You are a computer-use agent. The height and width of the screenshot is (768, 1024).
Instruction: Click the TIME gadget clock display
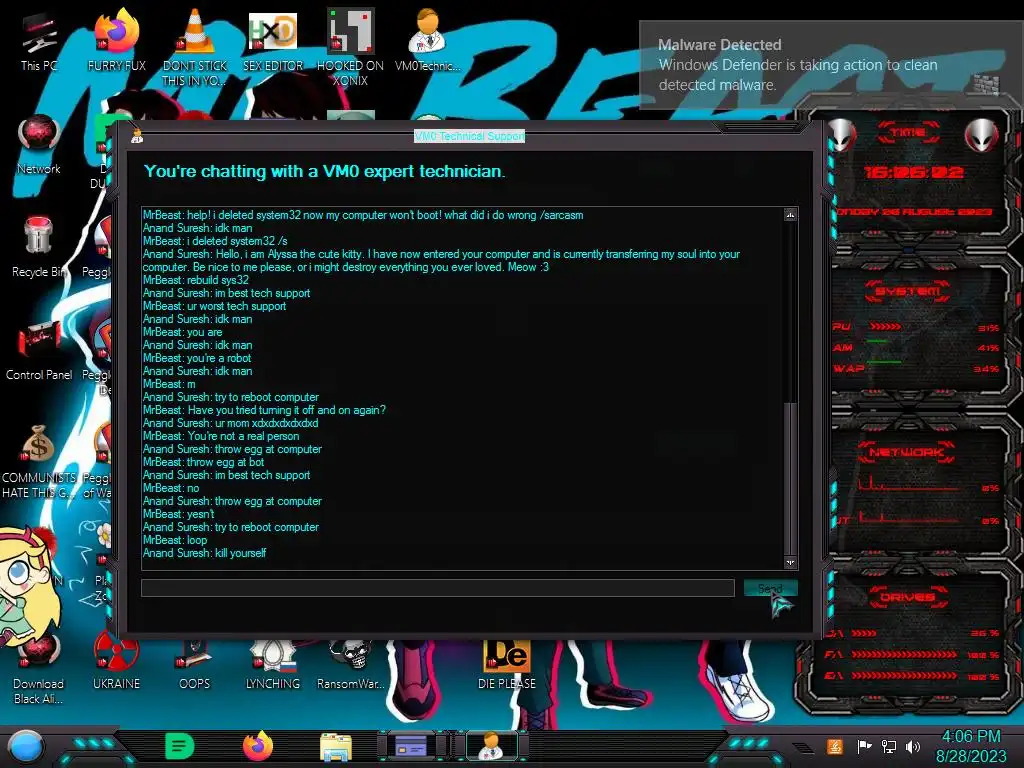click(913, 172)
